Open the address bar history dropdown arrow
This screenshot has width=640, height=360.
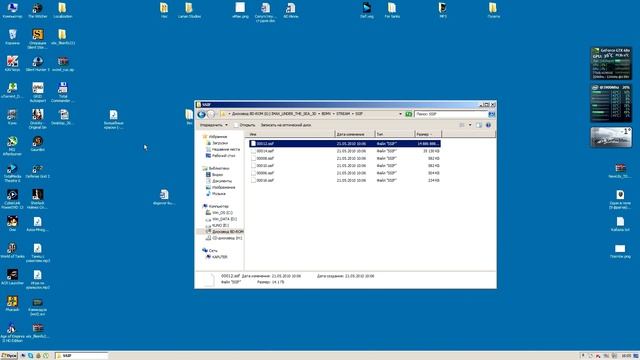tap(400, 114)
